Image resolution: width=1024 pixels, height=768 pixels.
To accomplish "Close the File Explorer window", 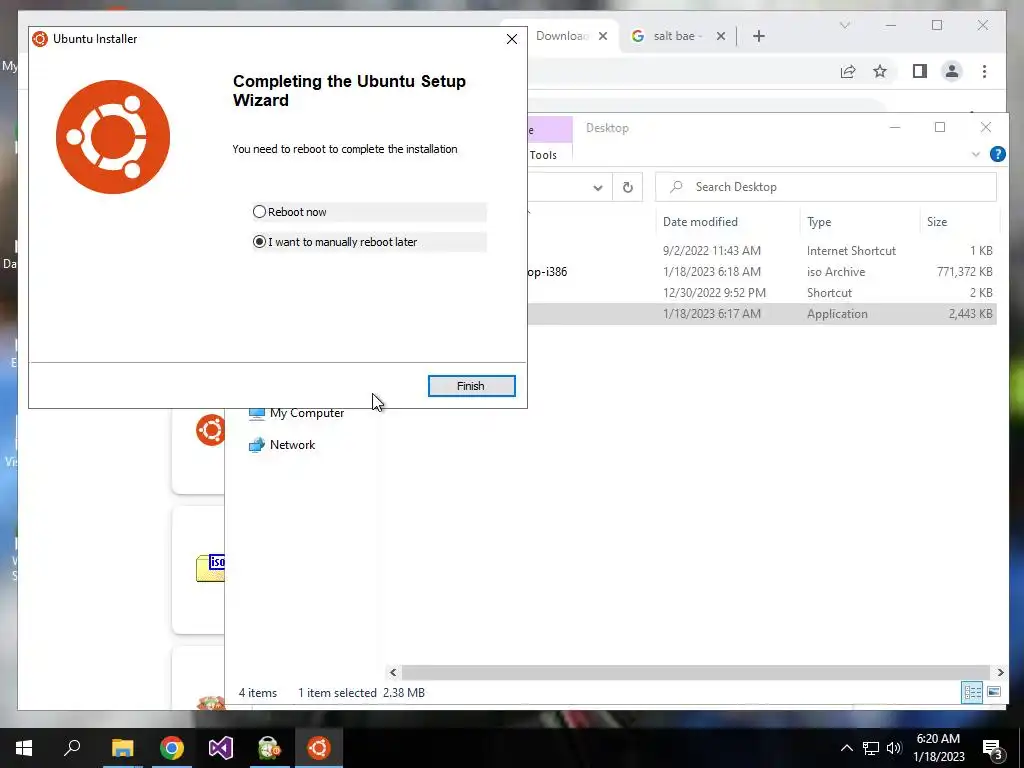I will (x=985, y=127).
